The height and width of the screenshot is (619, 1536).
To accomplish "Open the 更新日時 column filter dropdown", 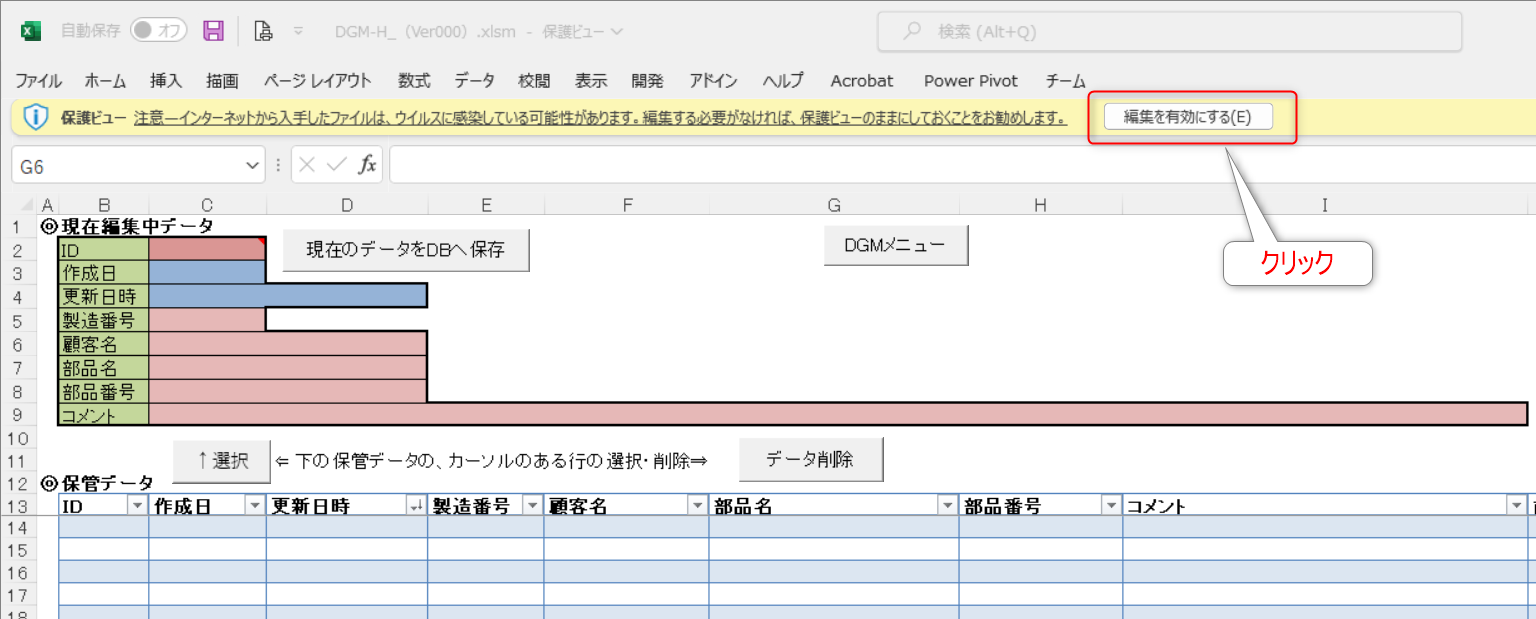I will 415,505.
